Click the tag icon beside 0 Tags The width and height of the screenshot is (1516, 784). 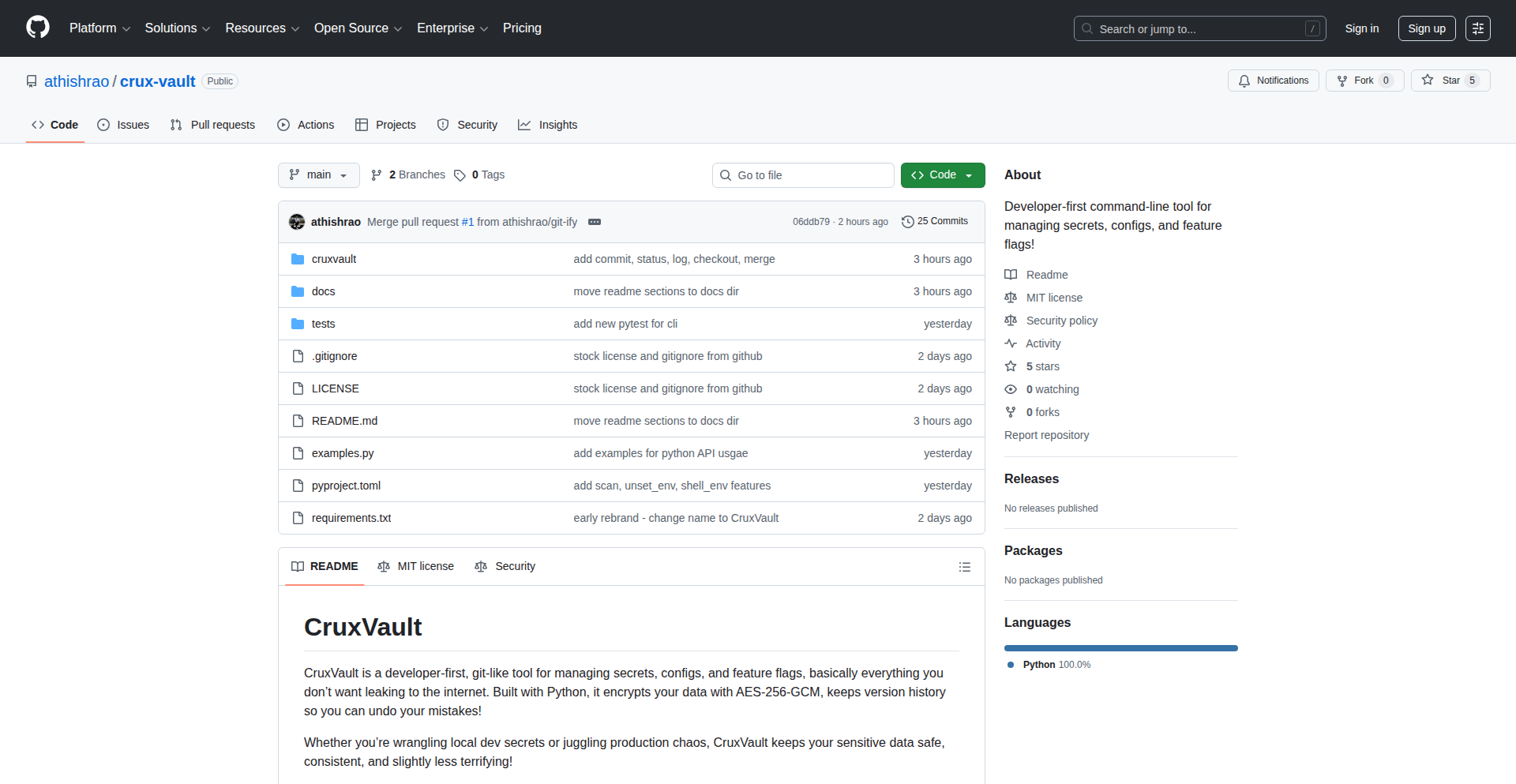point(460,175)
